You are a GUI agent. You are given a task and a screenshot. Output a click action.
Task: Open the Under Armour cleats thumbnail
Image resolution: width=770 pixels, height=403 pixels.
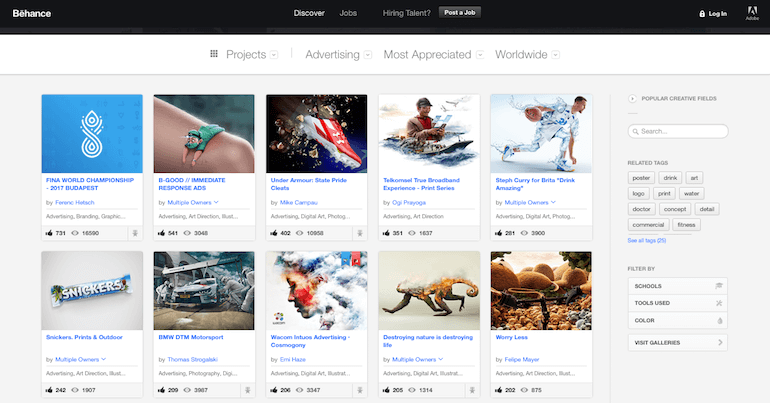316,134
